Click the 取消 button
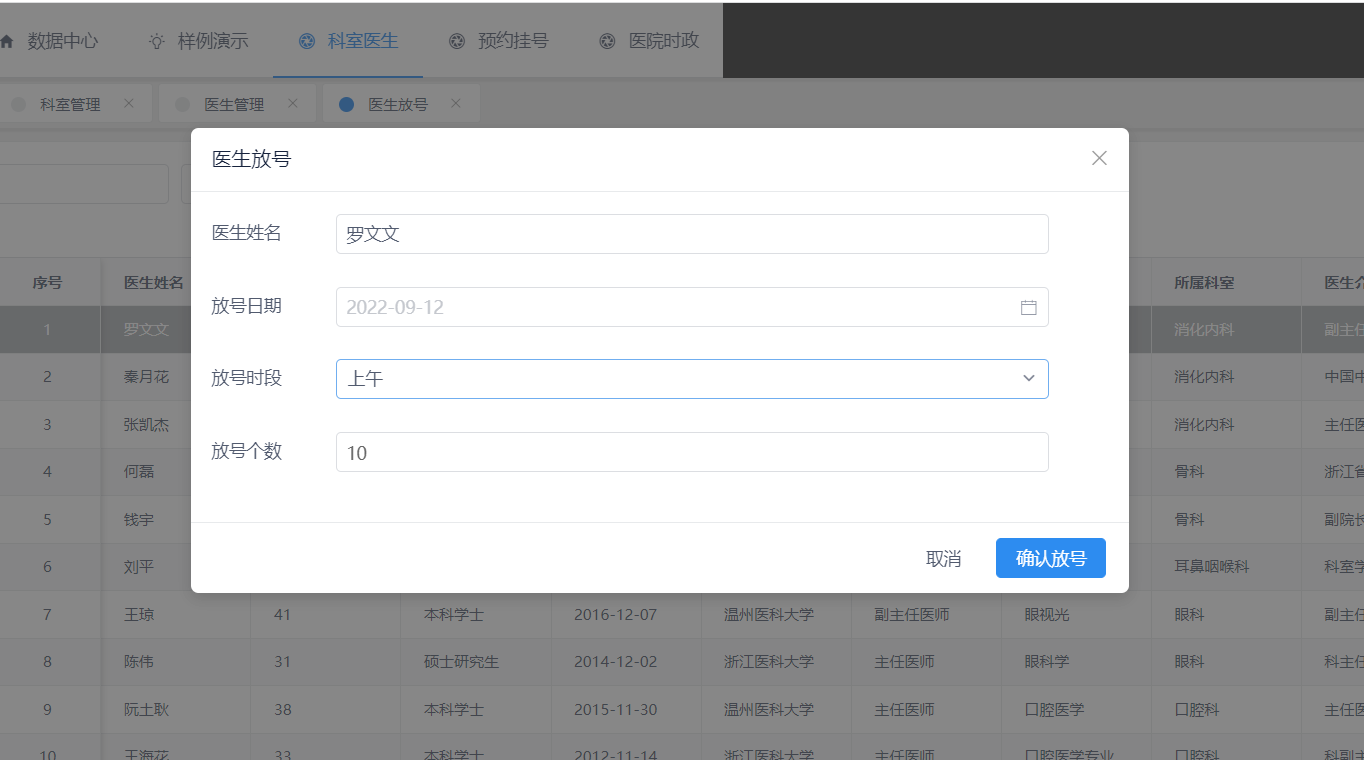1364x760 pixels. (943, 558)
